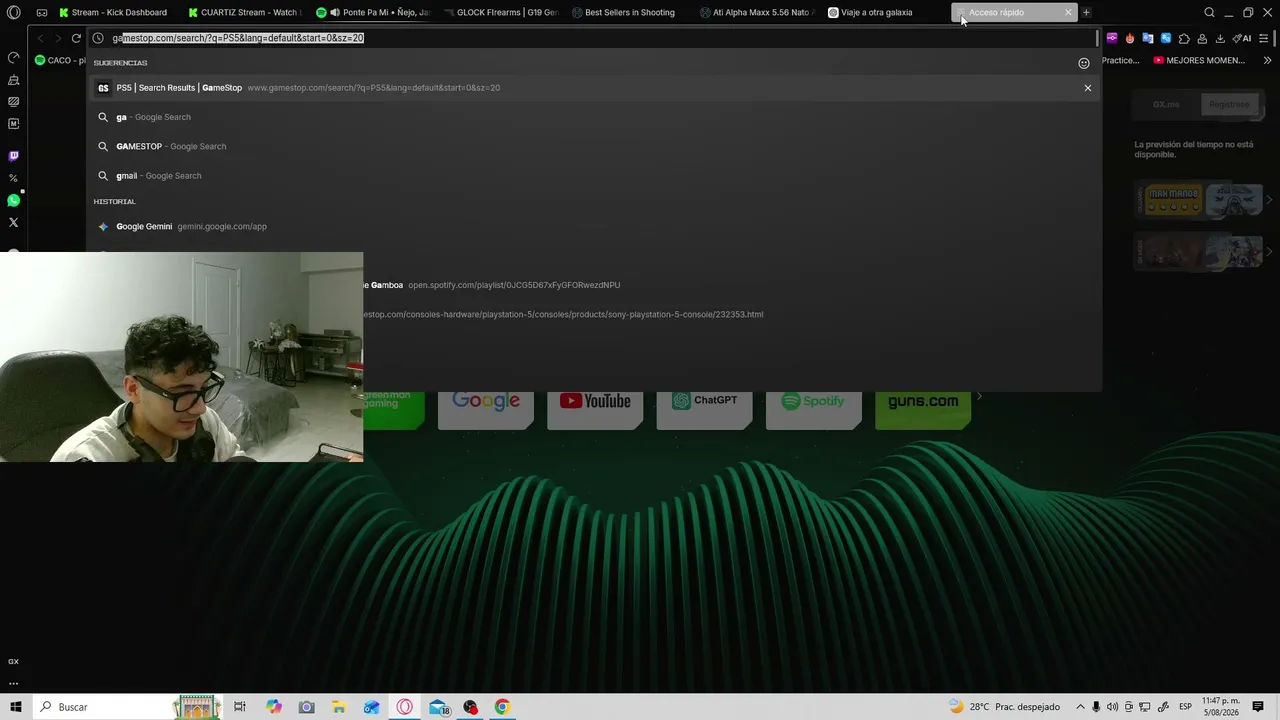This screenshot has height=720, width=1280.
Task: Open browser tab search magnifier
Action: click(x=1209, y=13)
